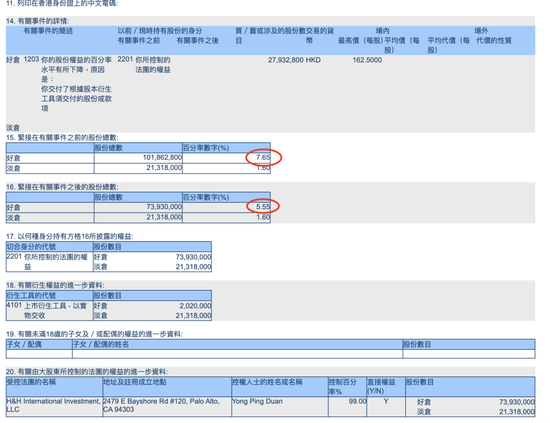Click the '控制百分率%' header
The height and width of the screenshot is (423, 550).
click(343, 386)
